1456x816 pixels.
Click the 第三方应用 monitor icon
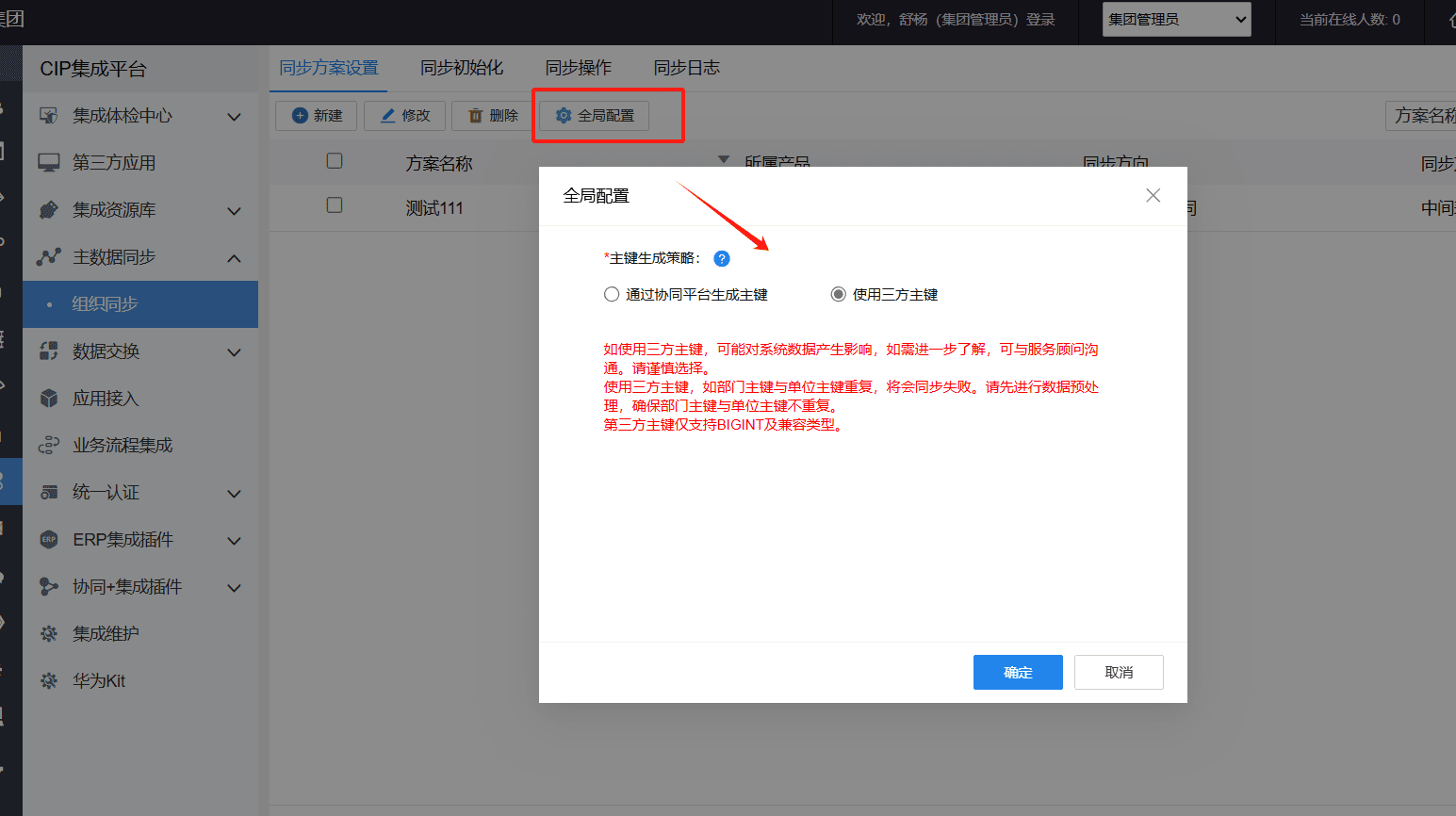coord(49,163)
